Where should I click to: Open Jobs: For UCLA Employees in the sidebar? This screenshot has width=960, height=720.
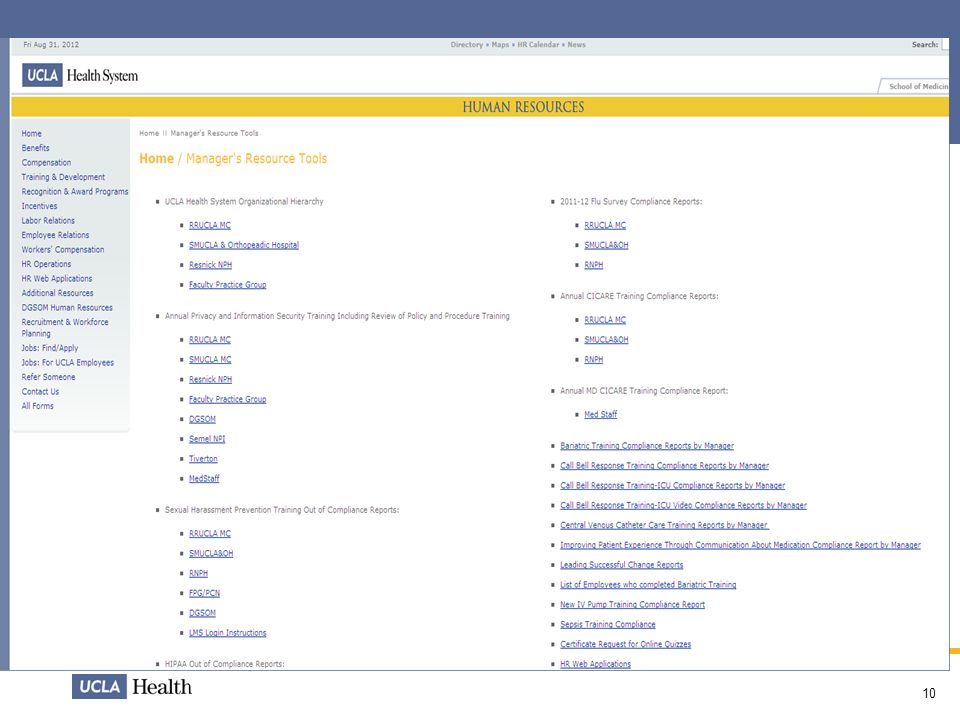click(x=67, y=362)
